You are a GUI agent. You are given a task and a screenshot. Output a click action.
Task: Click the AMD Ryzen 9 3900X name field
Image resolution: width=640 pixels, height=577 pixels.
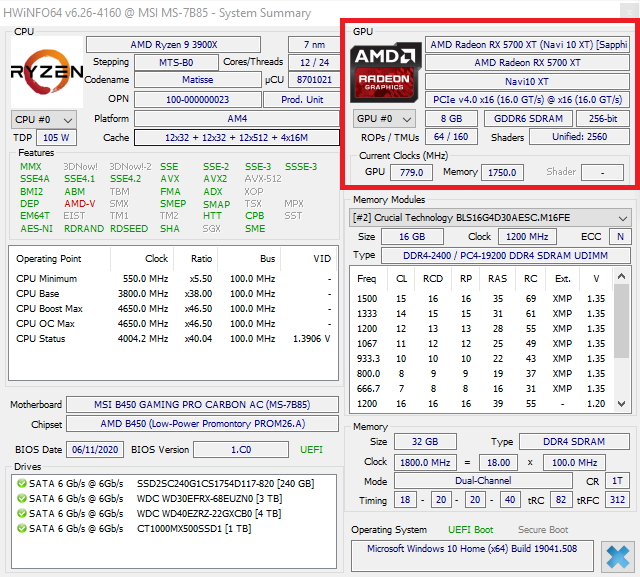173,44
